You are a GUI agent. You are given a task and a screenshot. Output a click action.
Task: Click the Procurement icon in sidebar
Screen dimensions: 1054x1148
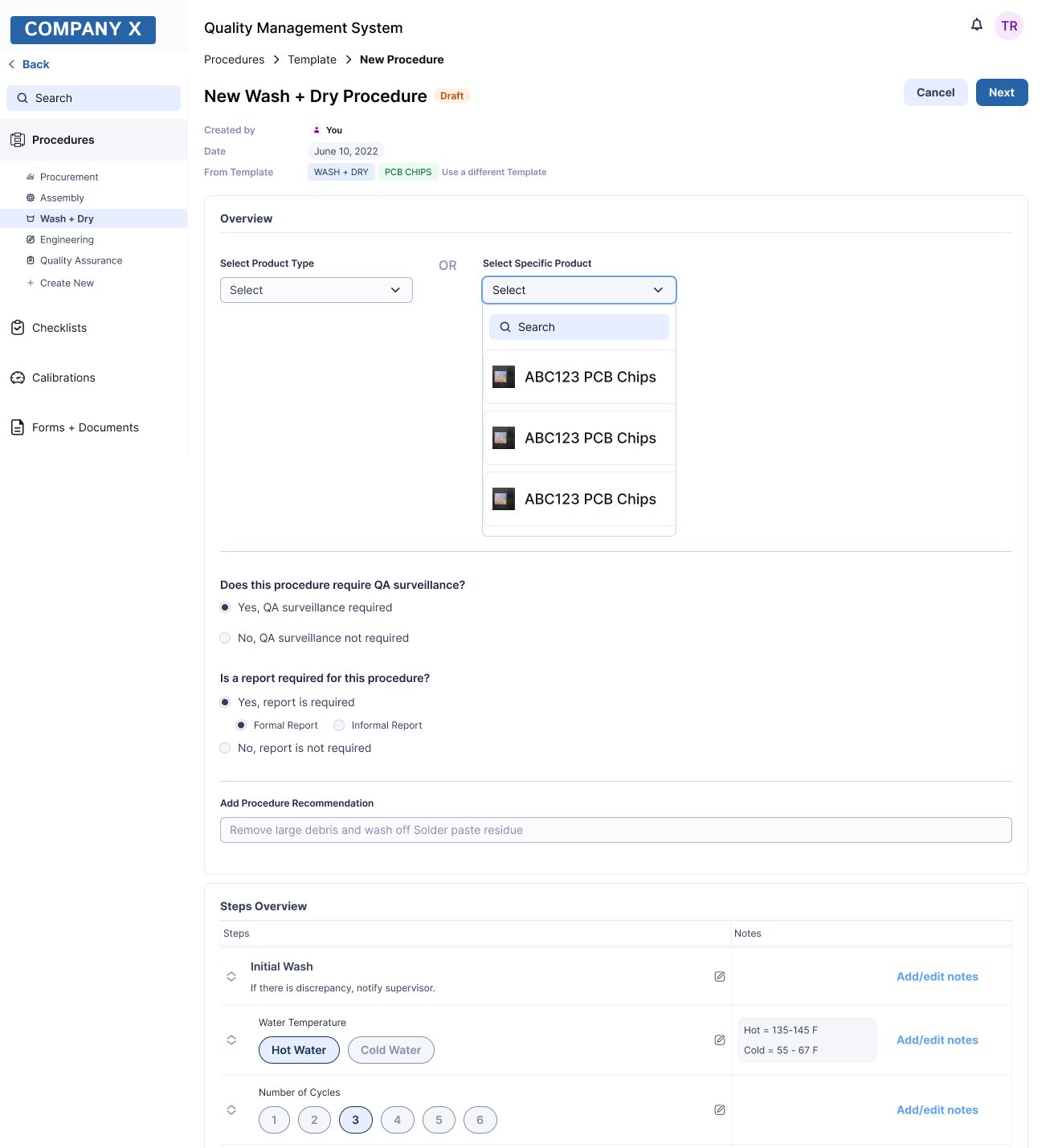pos(31,177)
